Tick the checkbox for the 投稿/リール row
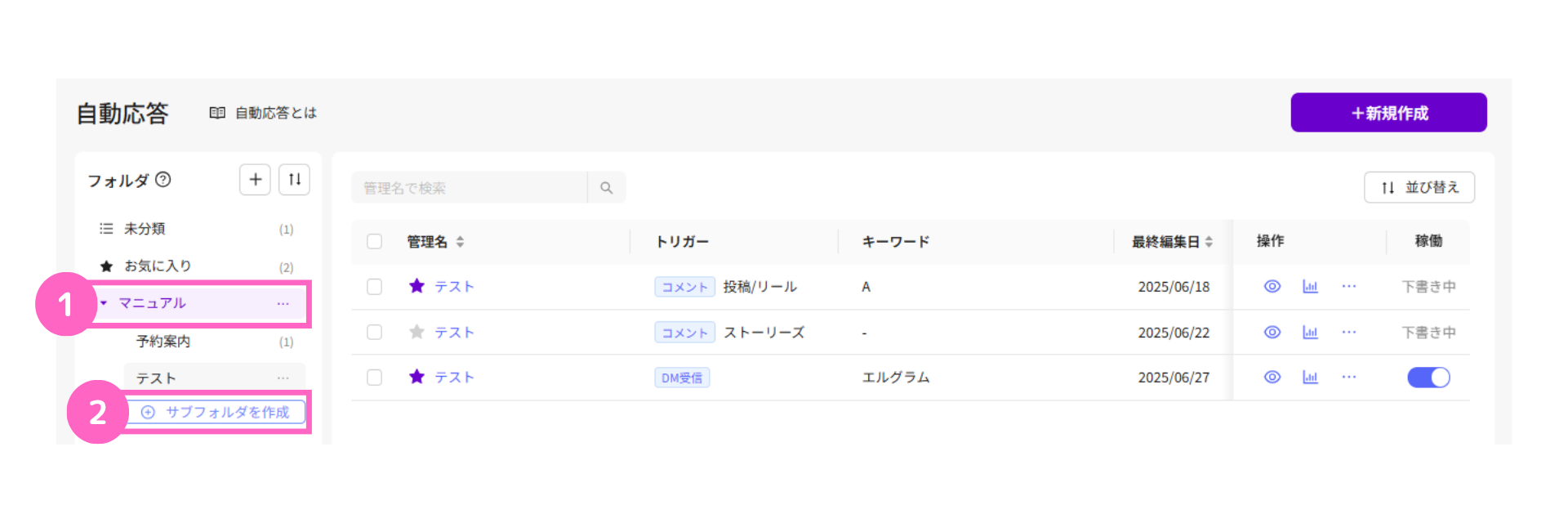Viewport: 1568px width, 523px height. [x=374, y=287]
